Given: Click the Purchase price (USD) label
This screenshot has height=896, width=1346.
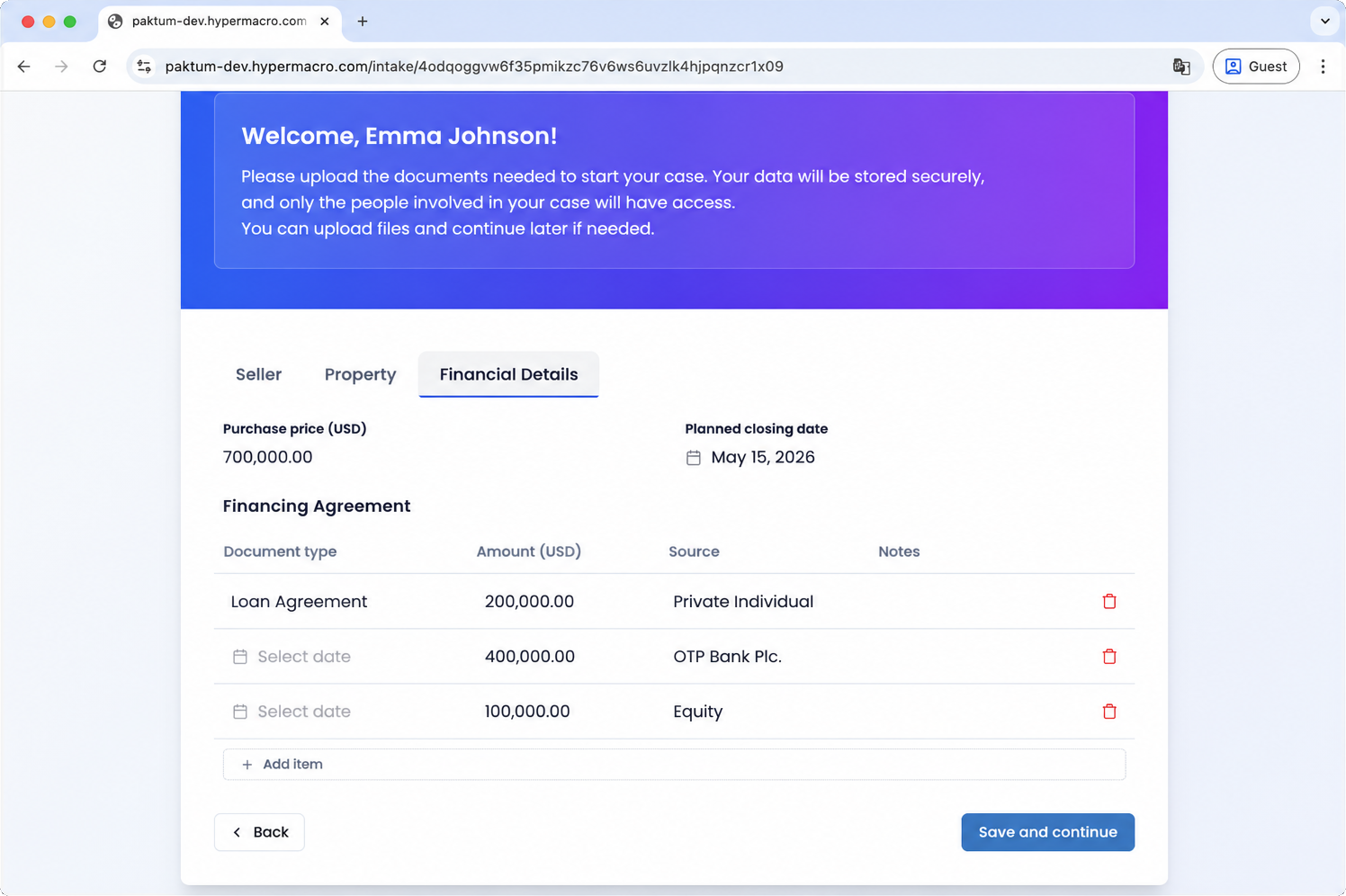Looking at the screenshot, I should pos(295,429).
